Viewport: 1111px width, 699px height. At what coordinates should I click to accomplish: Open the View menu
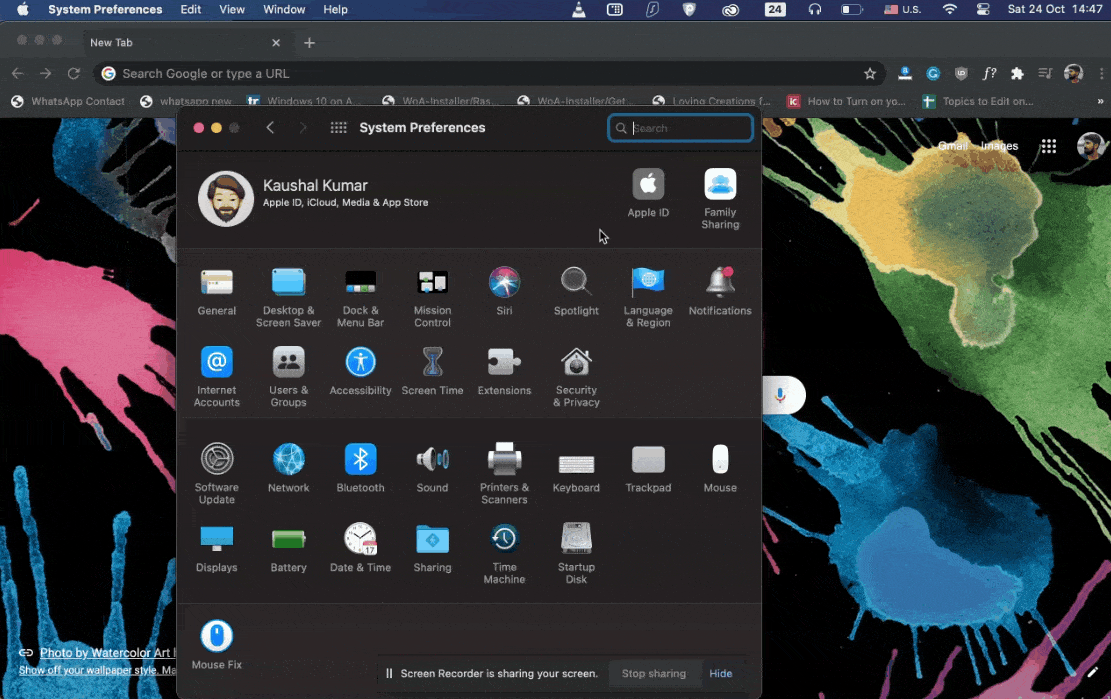click(x=232, y=9)
